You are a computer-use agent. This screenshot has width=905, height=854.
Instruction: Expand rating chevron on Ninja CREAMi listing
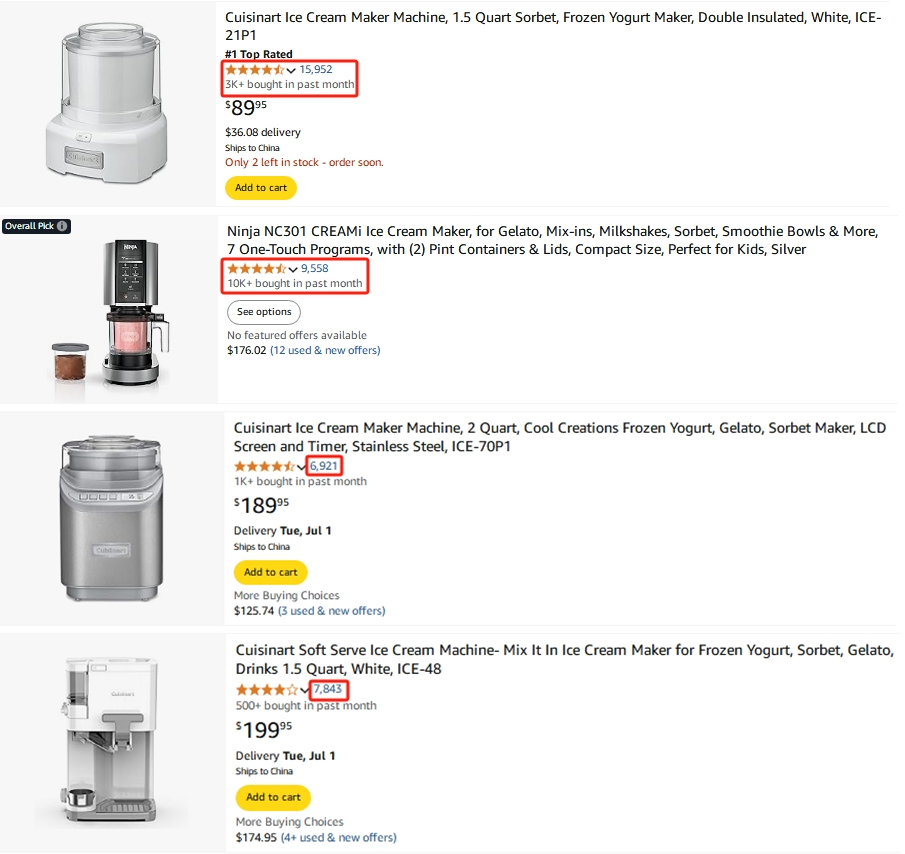point(293,269)
